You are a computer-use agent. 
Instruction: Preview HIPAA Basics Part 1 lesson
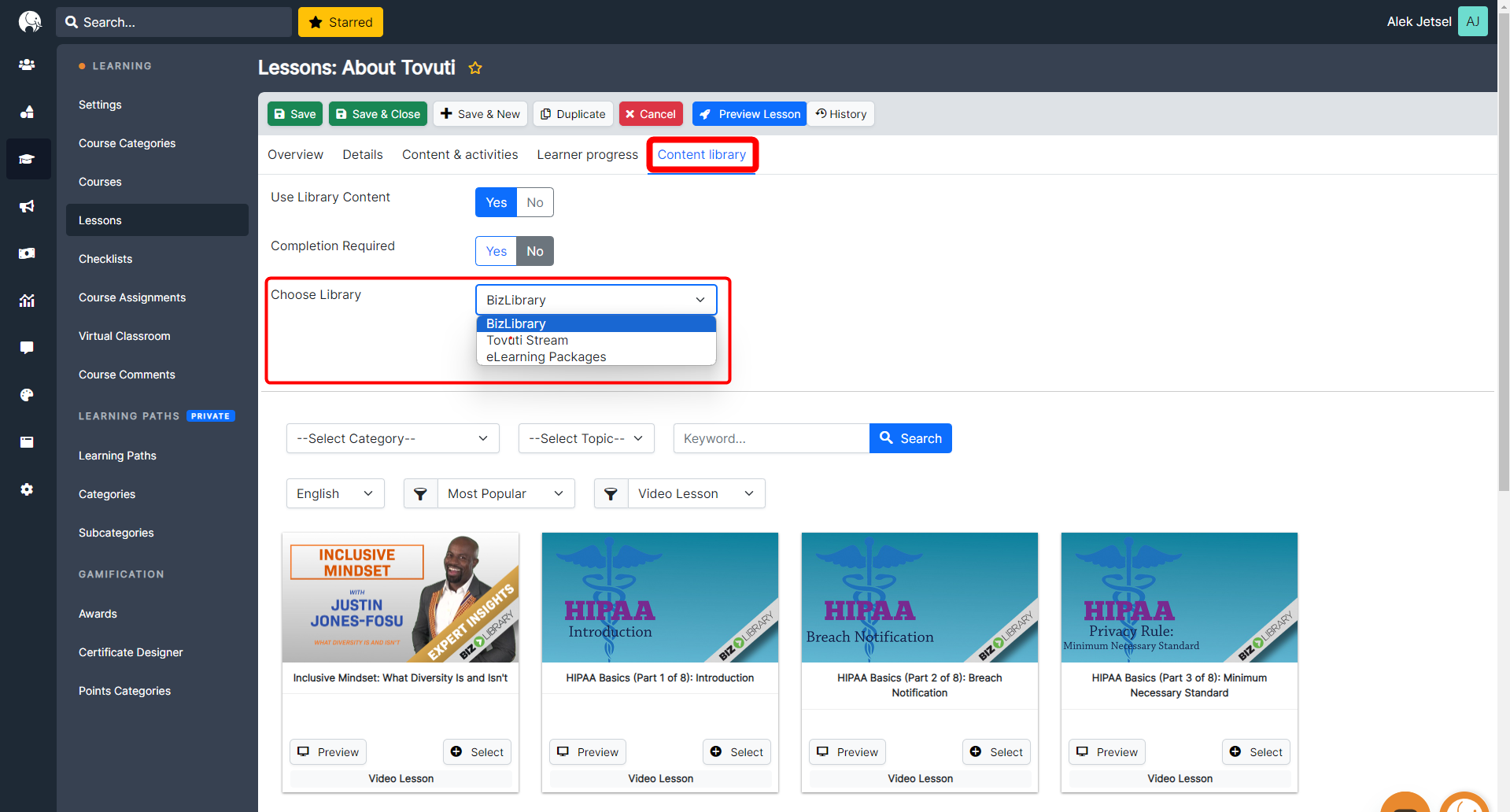click(x=588, y=751)
